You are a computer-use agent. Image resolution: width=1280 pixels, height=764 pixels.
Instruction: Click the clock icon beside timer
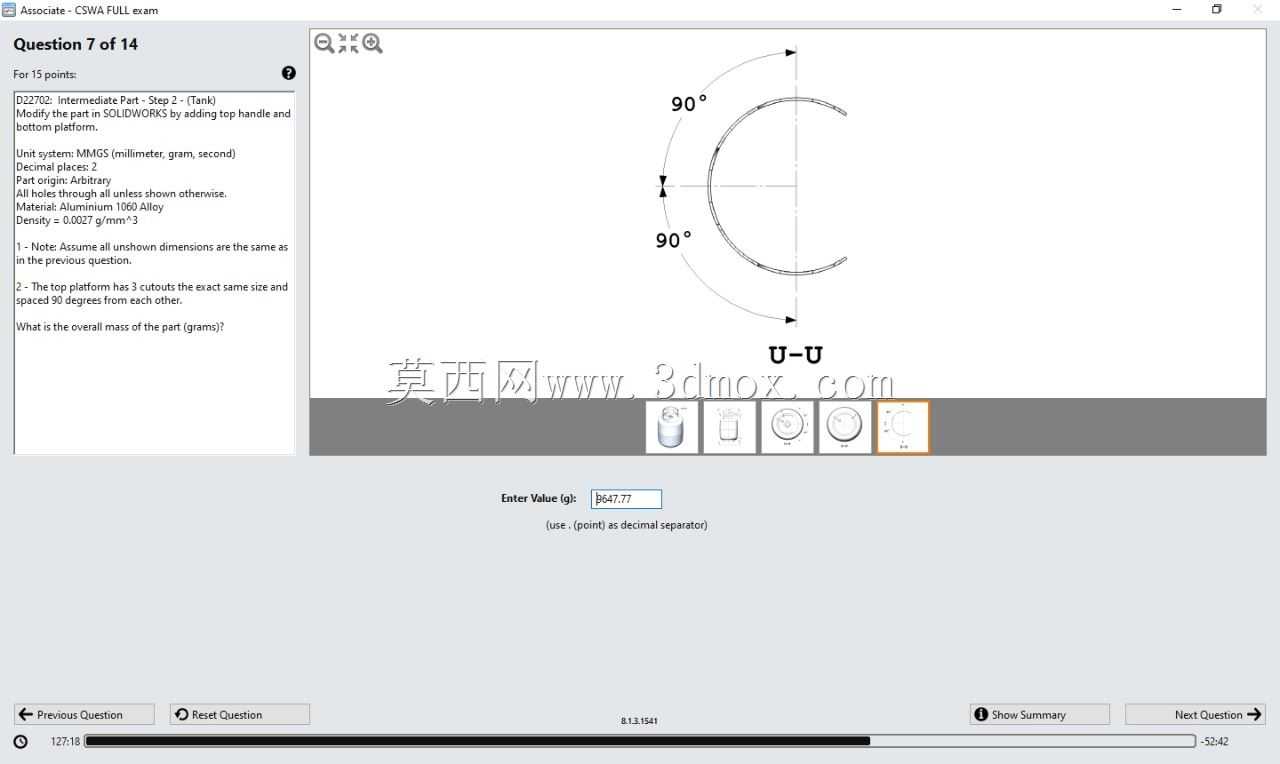point(21,742)
